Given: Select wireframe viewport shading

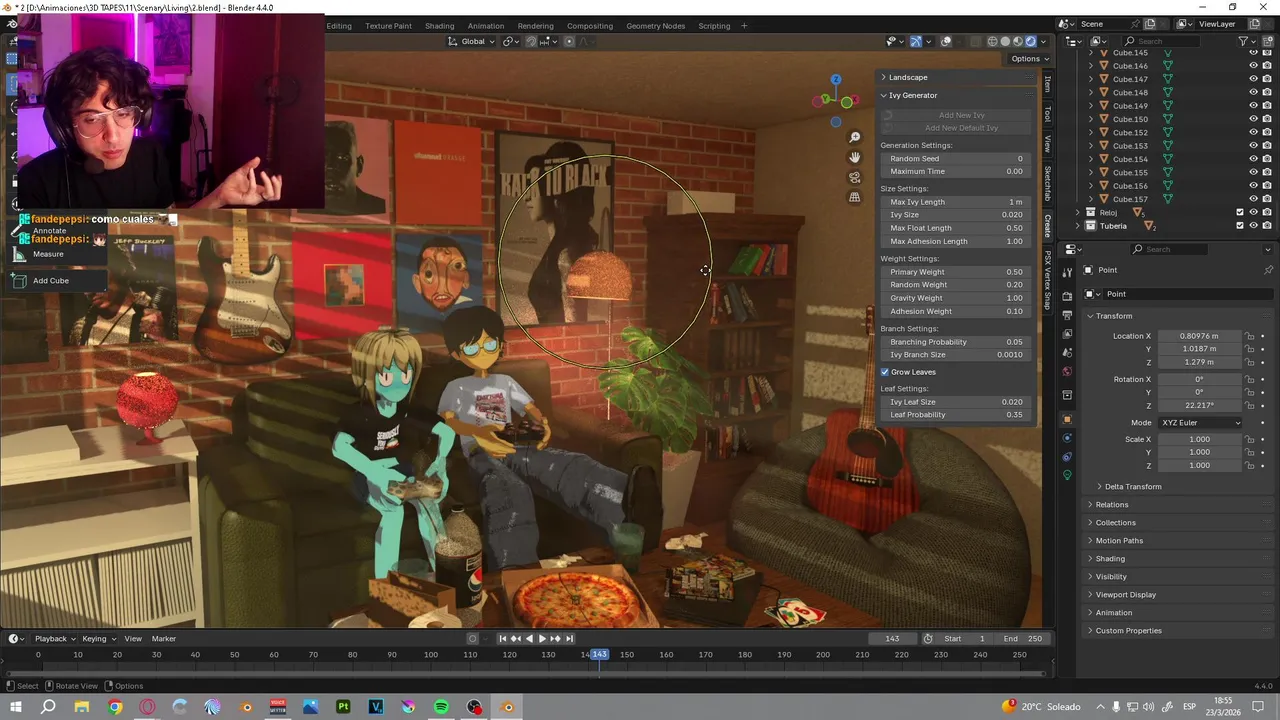Looking at the screenshot, I should (992, 41).
